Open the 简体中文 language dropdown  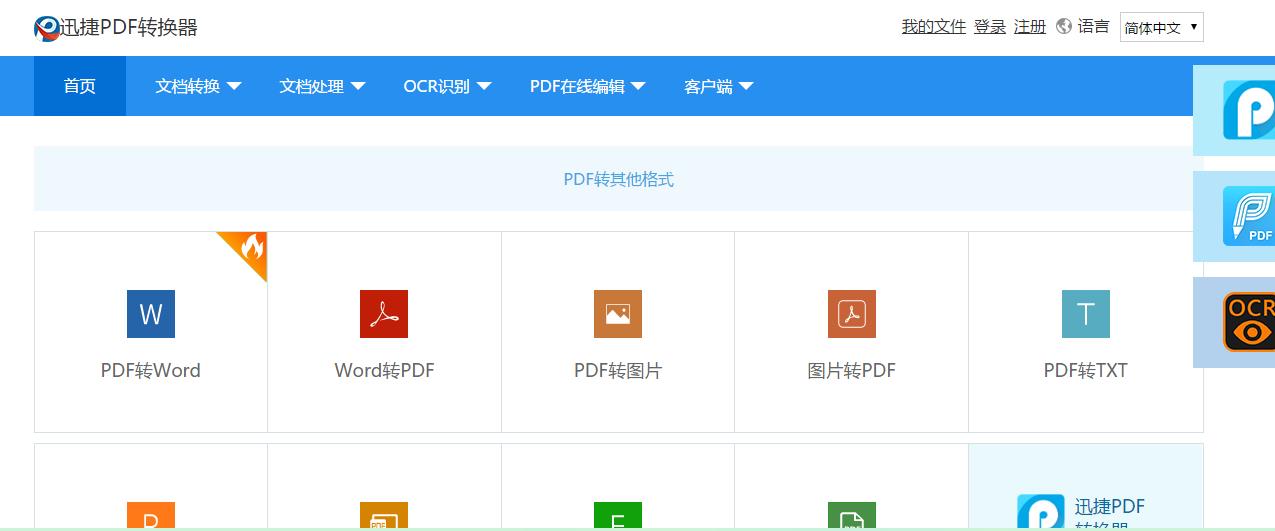(1161, 28)
